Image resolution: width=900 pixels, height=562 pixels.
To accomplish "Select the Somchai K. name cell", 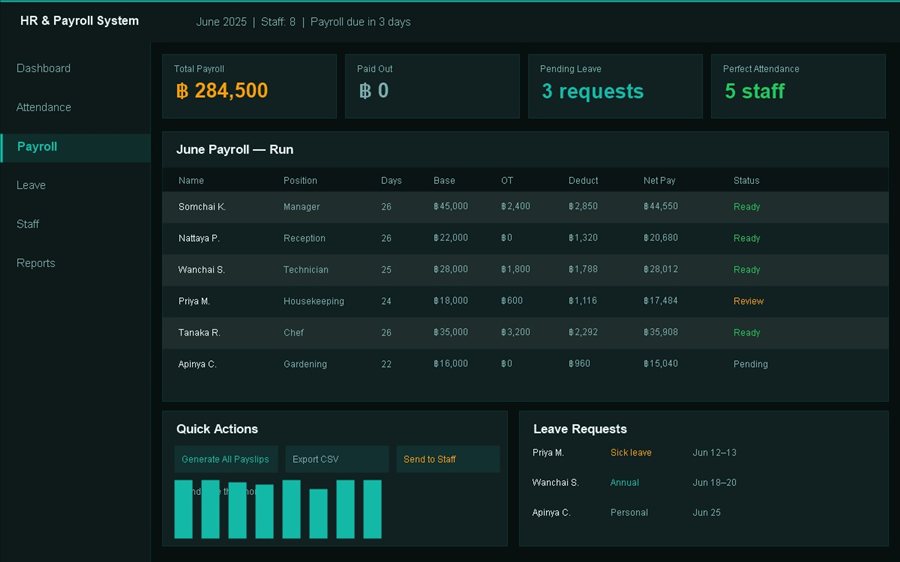I will [202, 207].
